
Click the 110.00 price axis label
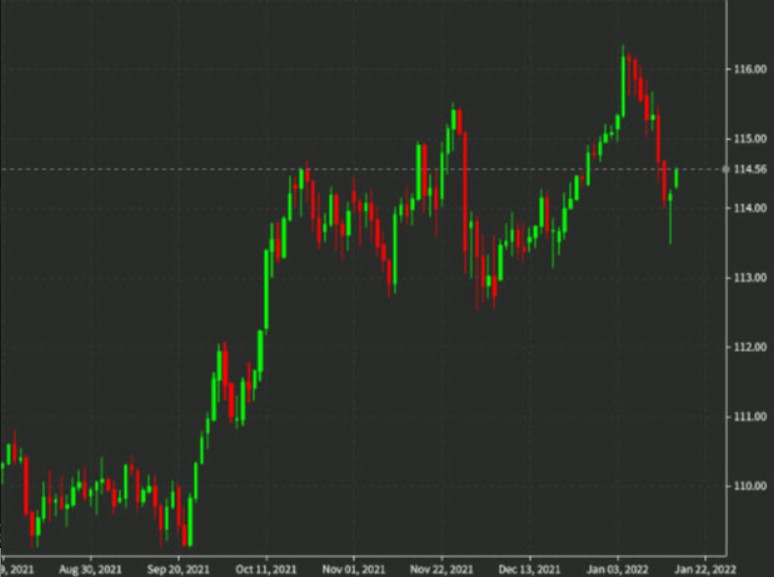point(750,486)
